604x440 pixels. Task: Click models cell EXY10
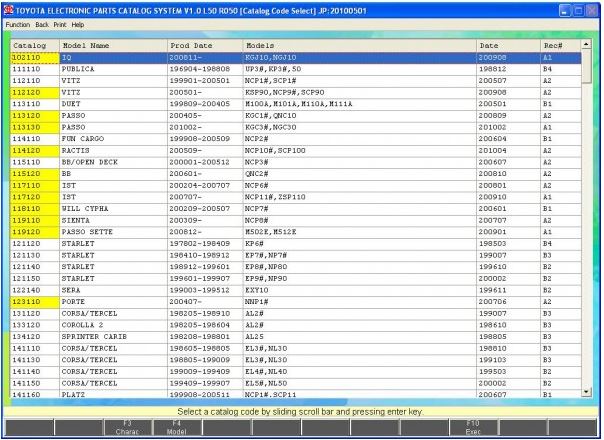point(360,290)
